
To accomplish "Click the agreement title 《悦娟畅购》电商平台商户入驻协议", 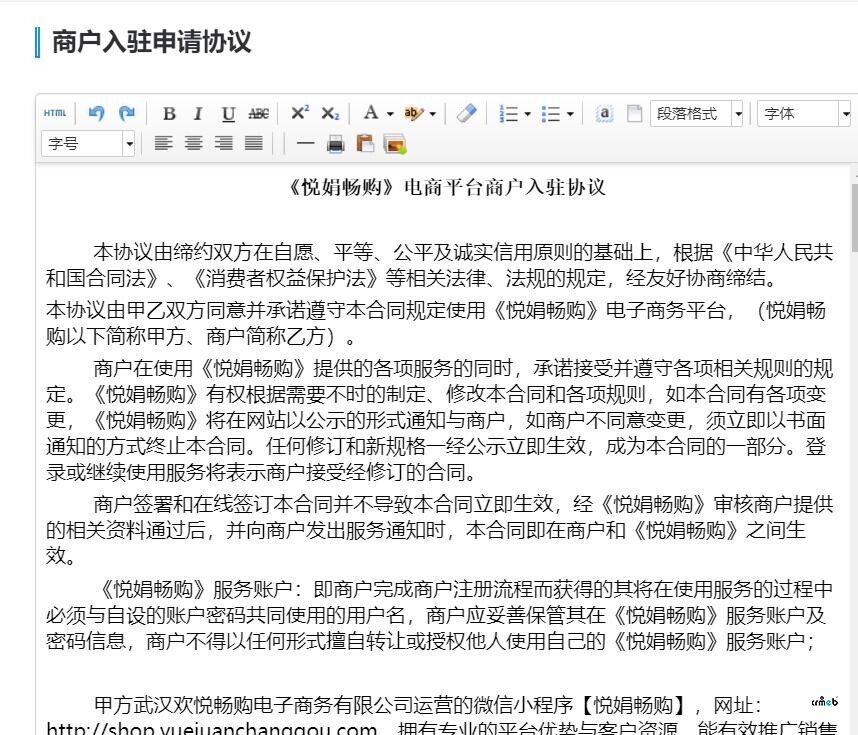I will [x=447, y=187].
